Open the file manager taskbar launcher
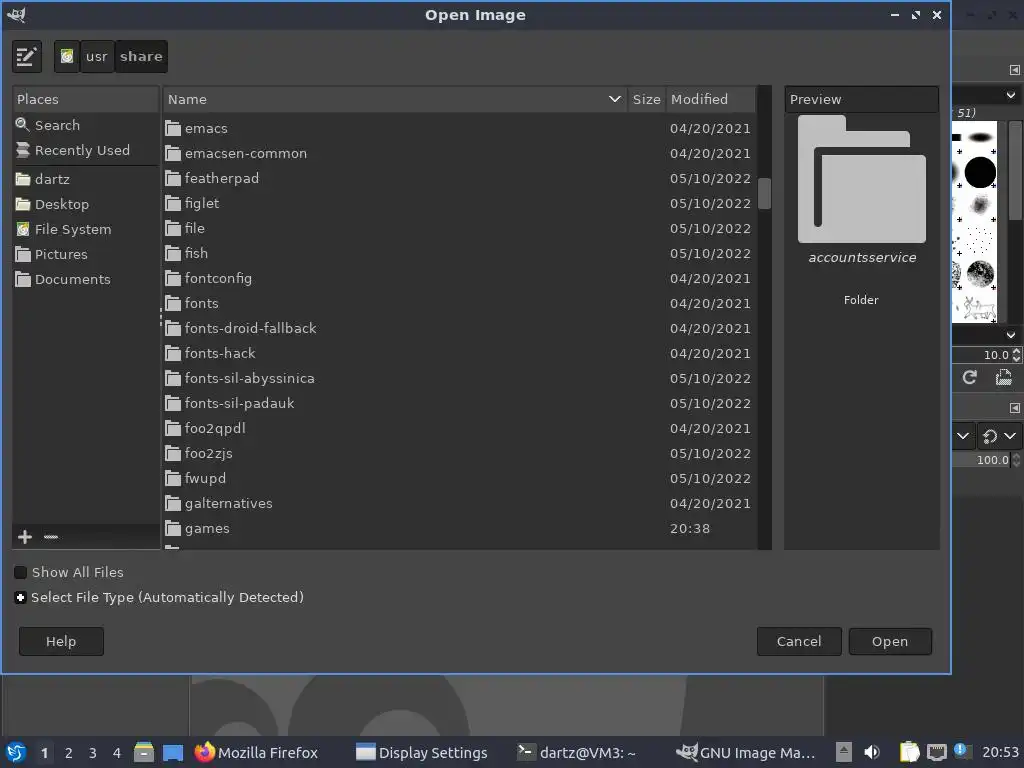 click(144, 752)
